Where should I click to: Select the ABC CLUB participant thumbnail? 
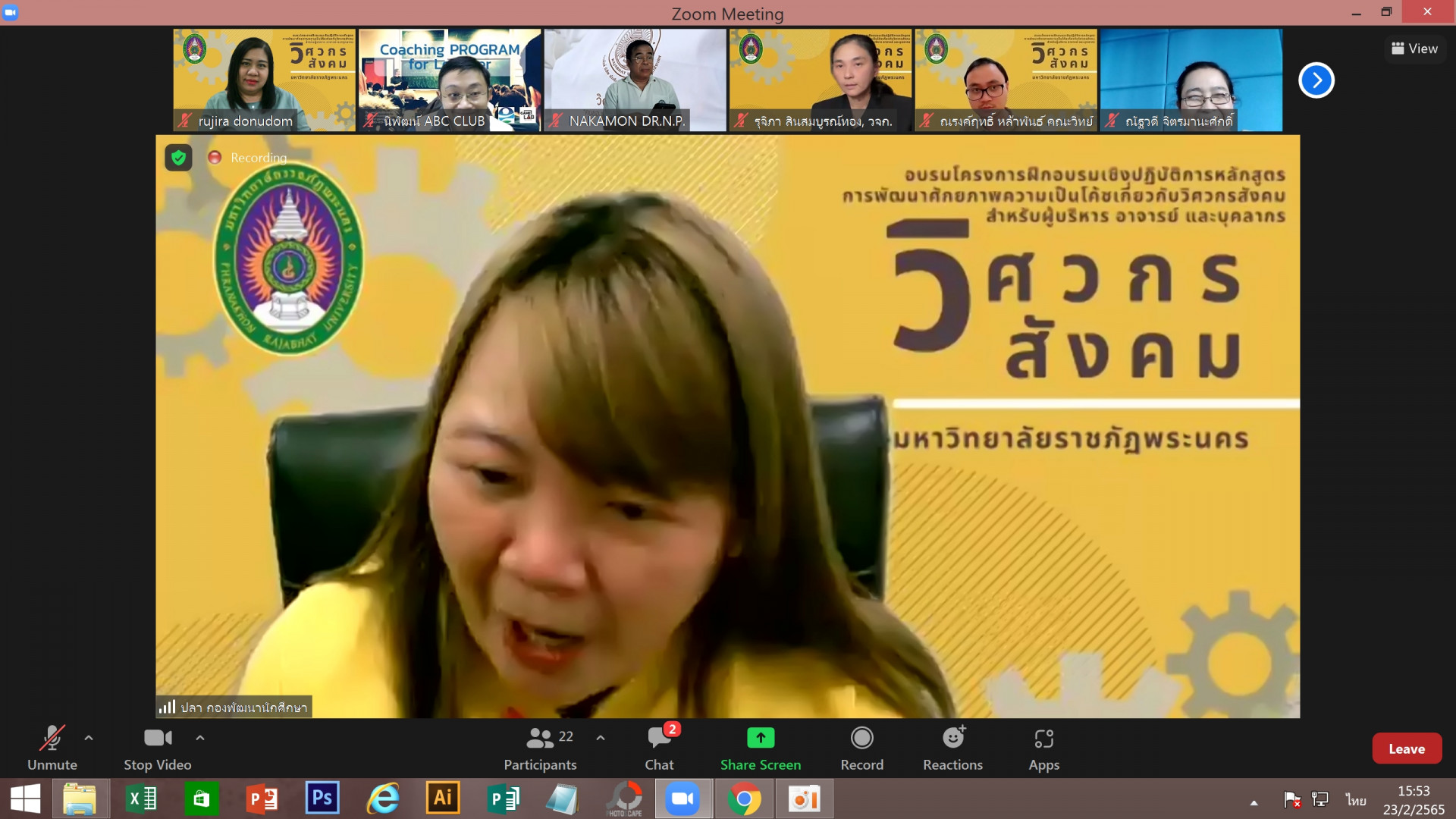pos(450,80)
